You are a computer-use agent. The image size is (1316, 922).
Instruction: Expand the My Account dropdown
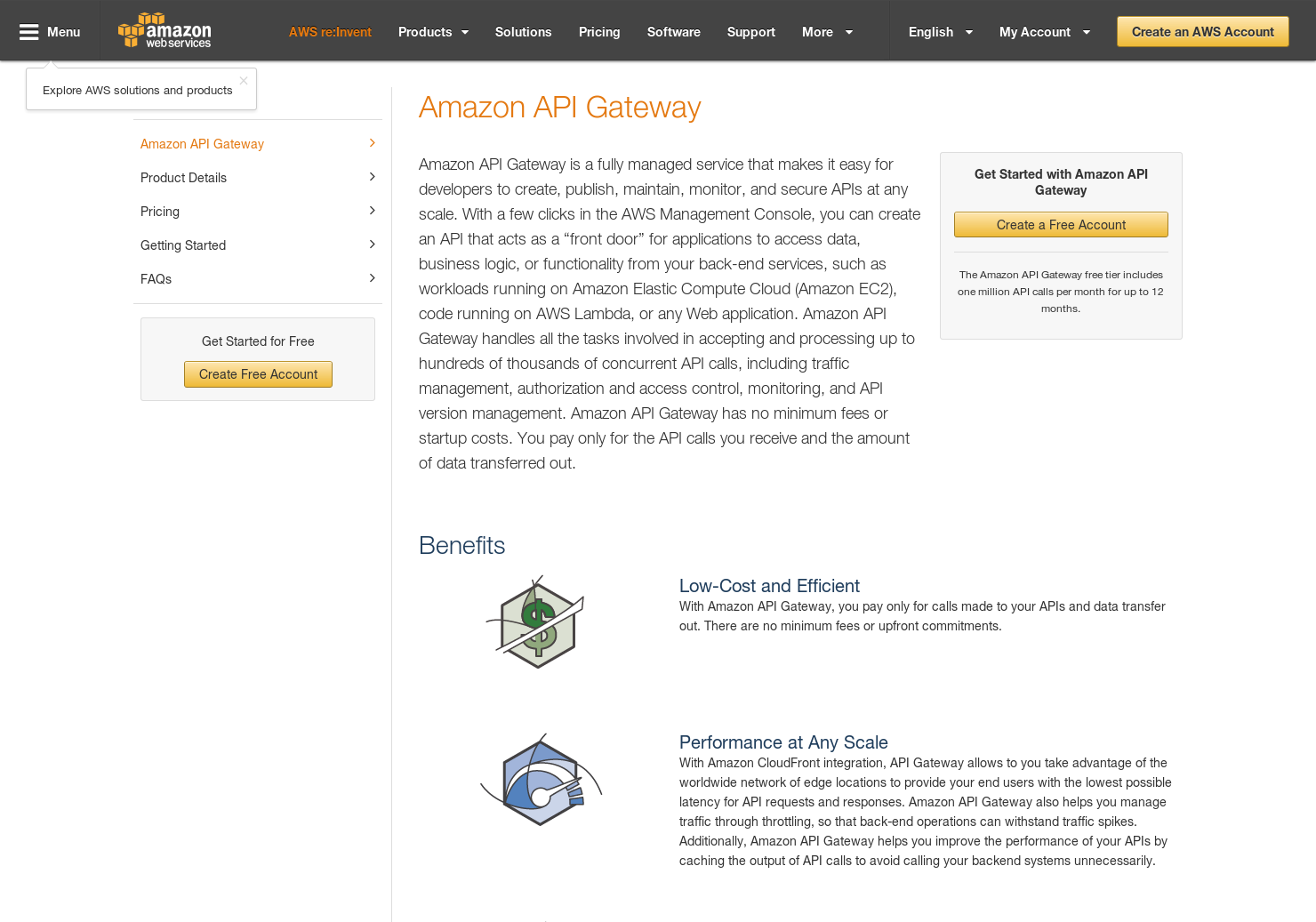pyautogui.click(x=1044, y=31)
